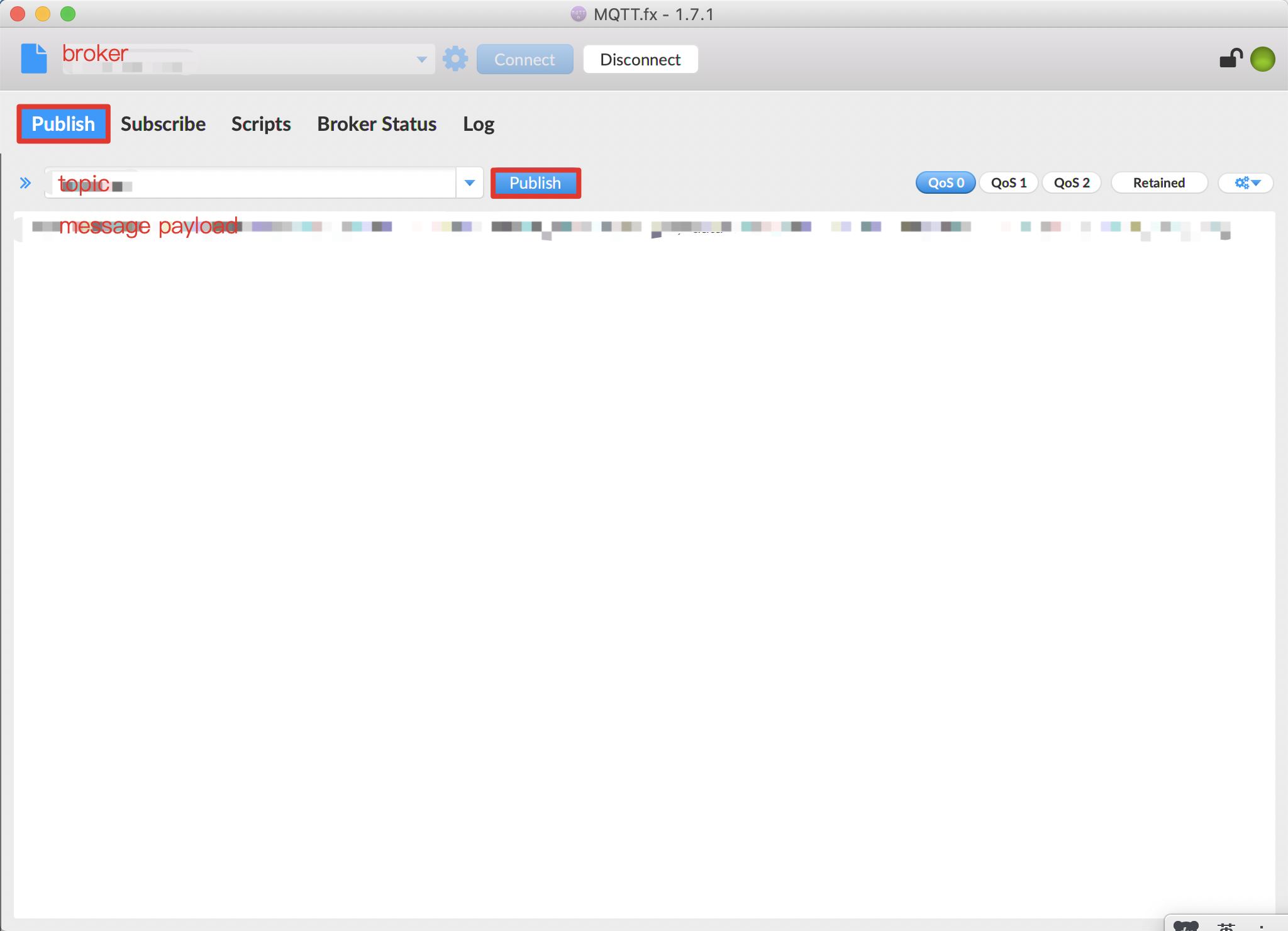Click the Disconnect button

click(x=640, y=58)
